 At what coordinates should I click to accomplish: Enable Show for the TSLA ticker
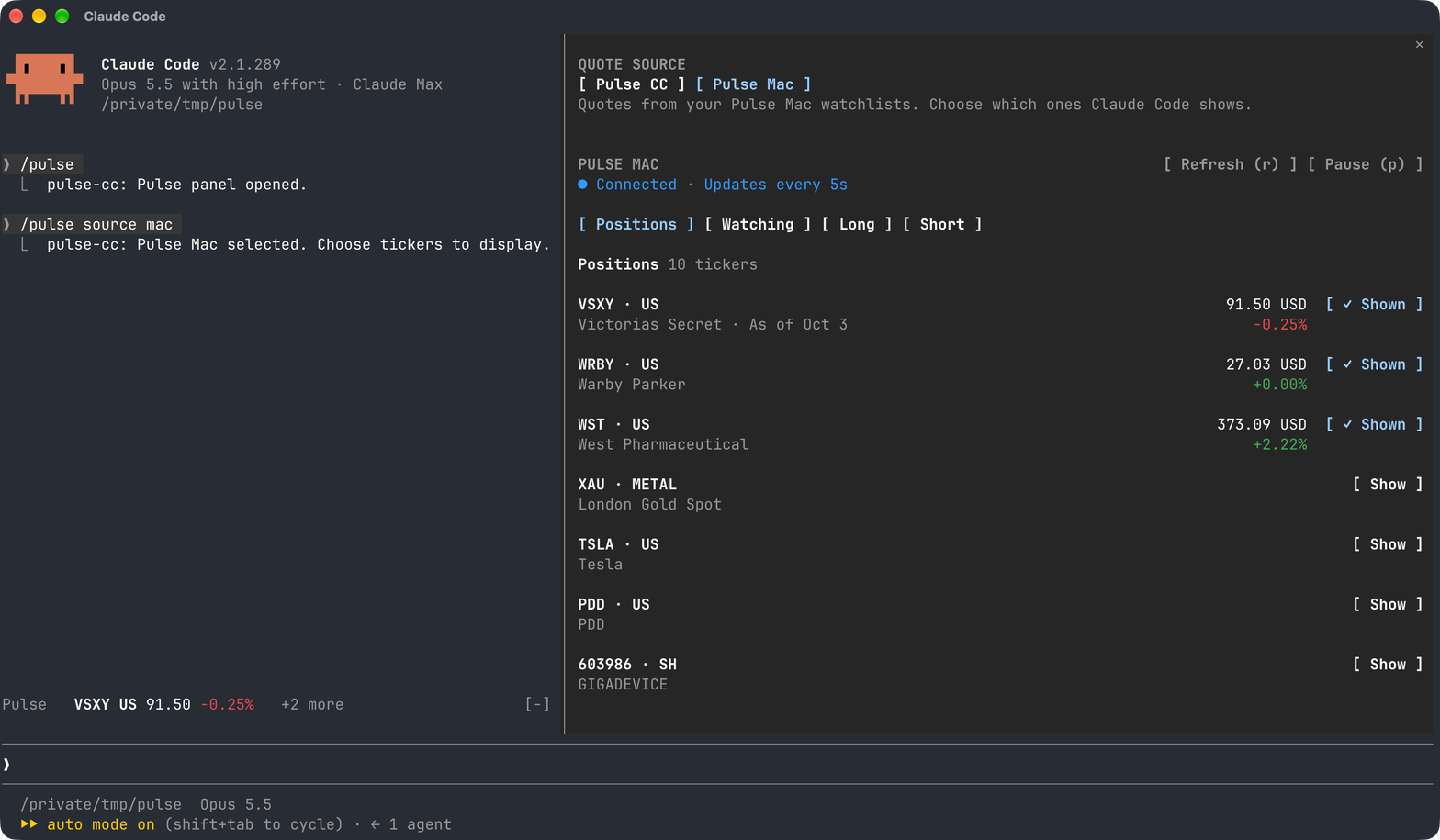click(1388, 544)
